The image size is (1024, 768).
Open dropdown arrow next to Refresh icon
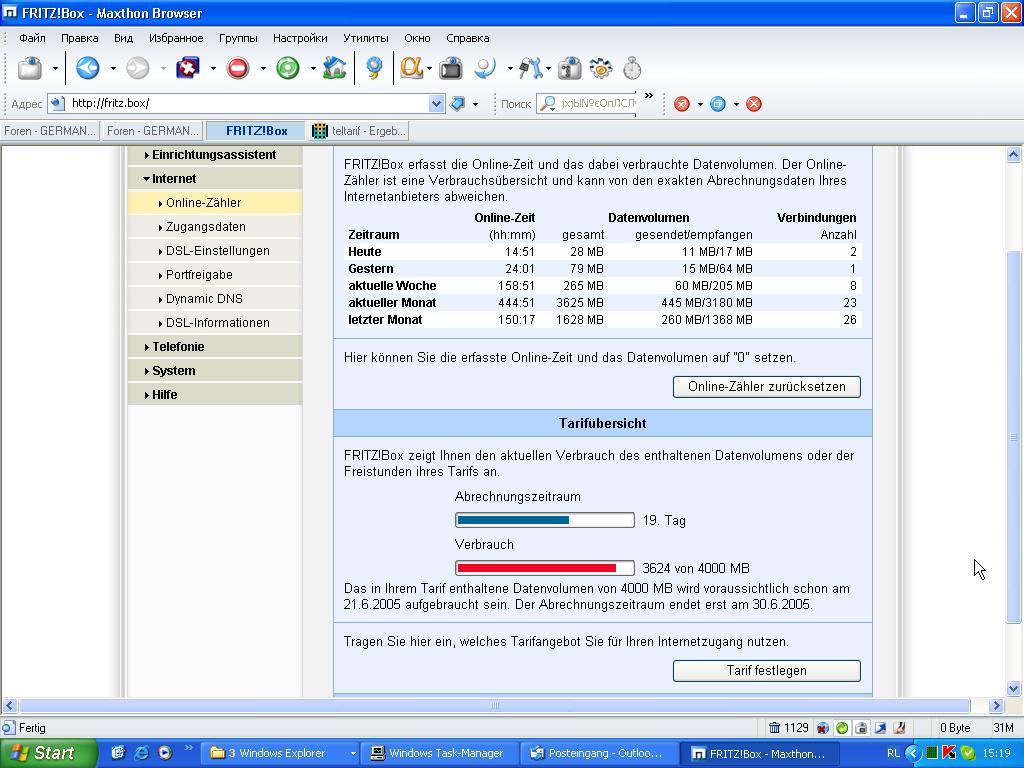(313, 68)
